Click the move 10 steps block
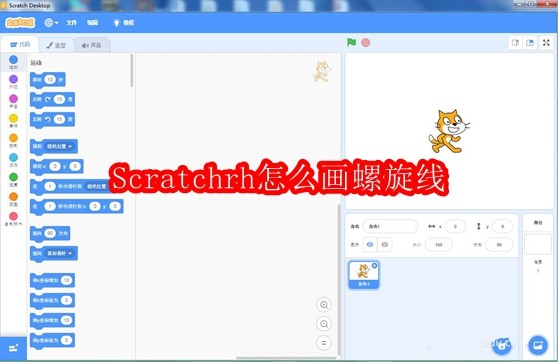Image resolution: width=558 pixels, height=362 pixels. (x=47, y=80)
